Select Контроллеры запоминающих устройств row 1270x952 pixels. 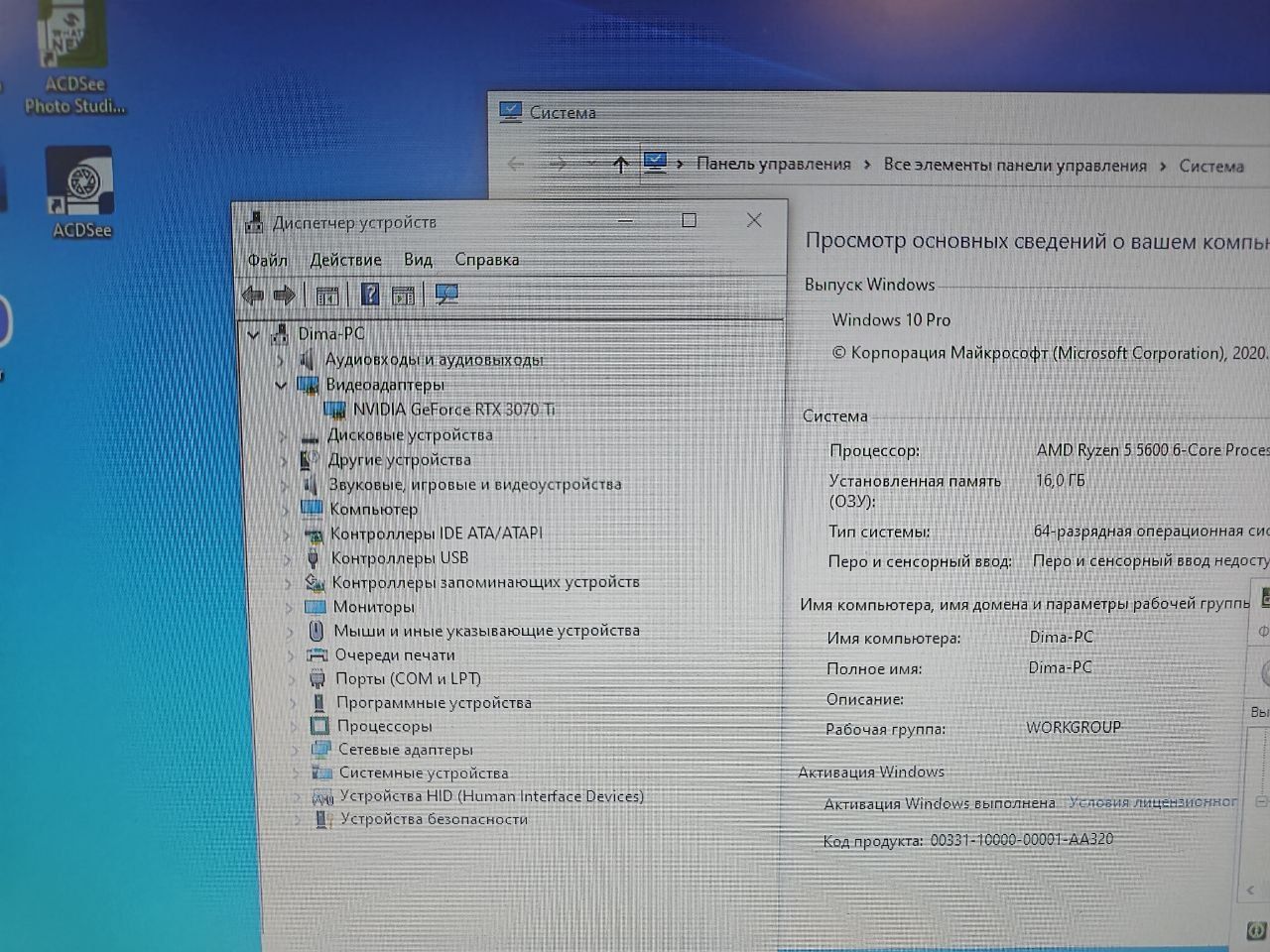485,582
